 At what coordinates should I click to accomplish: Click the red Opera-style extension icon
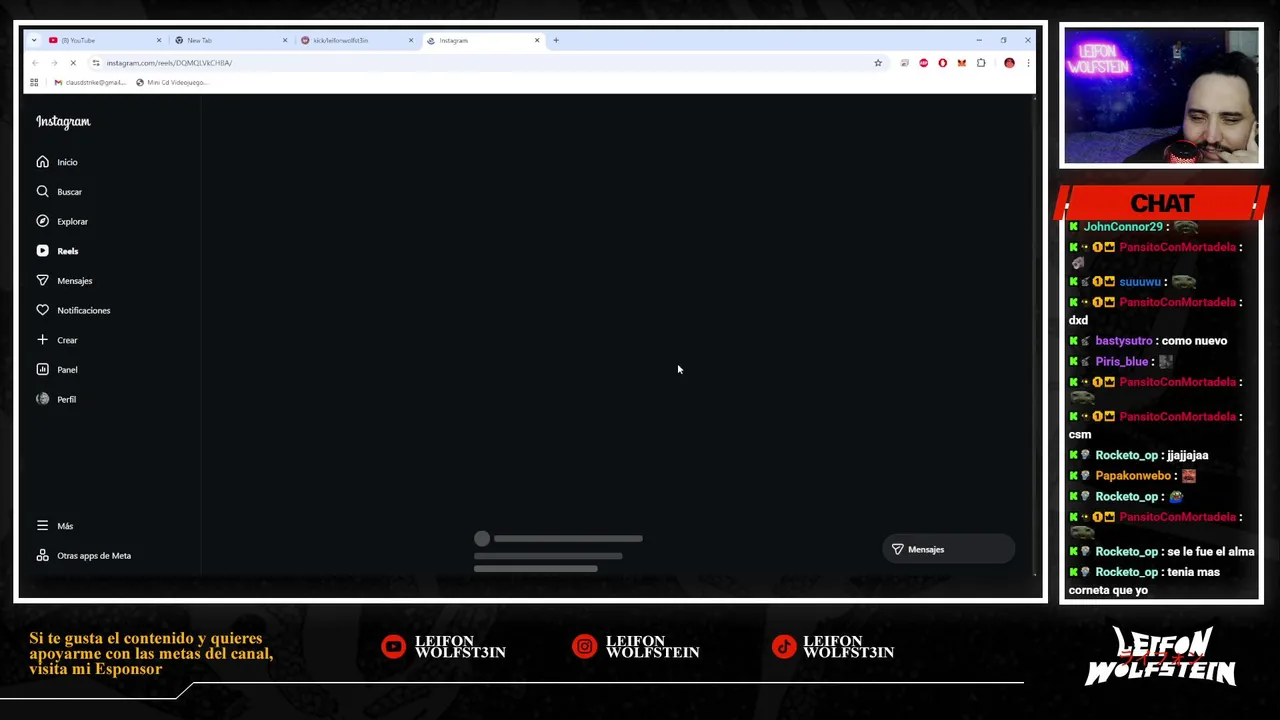[x=942, y=63]
